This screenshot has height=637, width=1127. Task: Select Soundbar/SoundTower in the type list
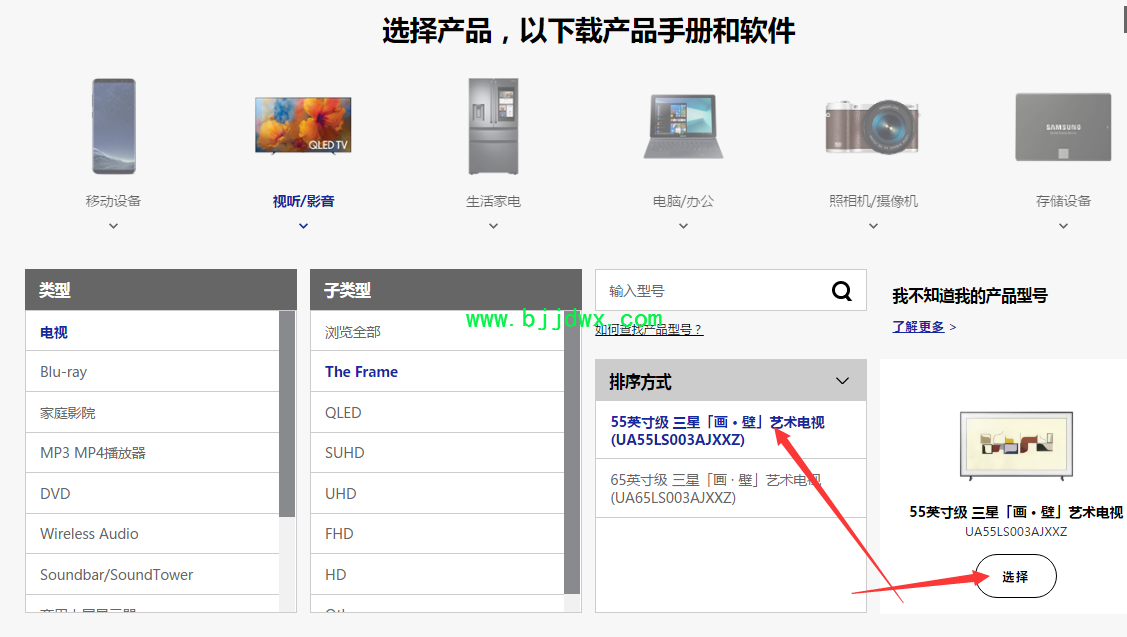152,574
